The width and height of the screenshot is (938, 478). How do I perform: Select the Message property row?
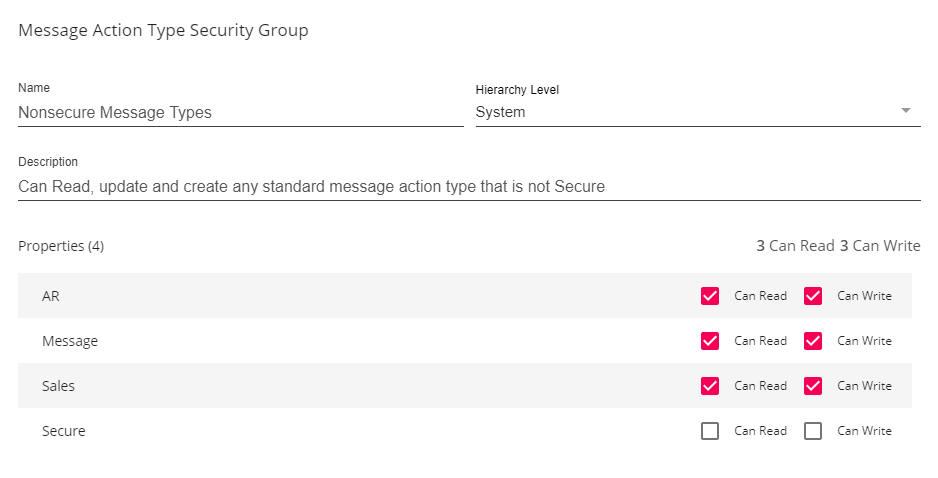[x=300, y=341]
